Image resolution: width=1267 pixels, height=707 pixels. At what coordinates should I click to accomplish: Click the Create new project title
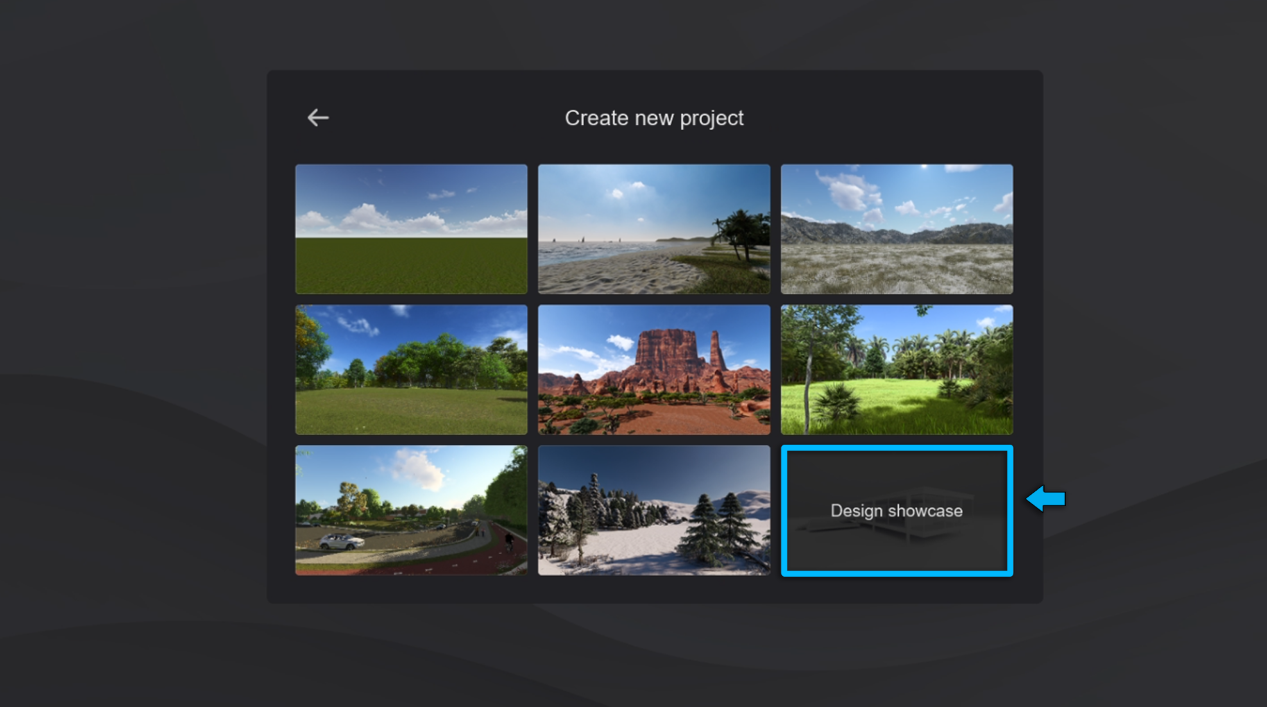tap(654, 118)
